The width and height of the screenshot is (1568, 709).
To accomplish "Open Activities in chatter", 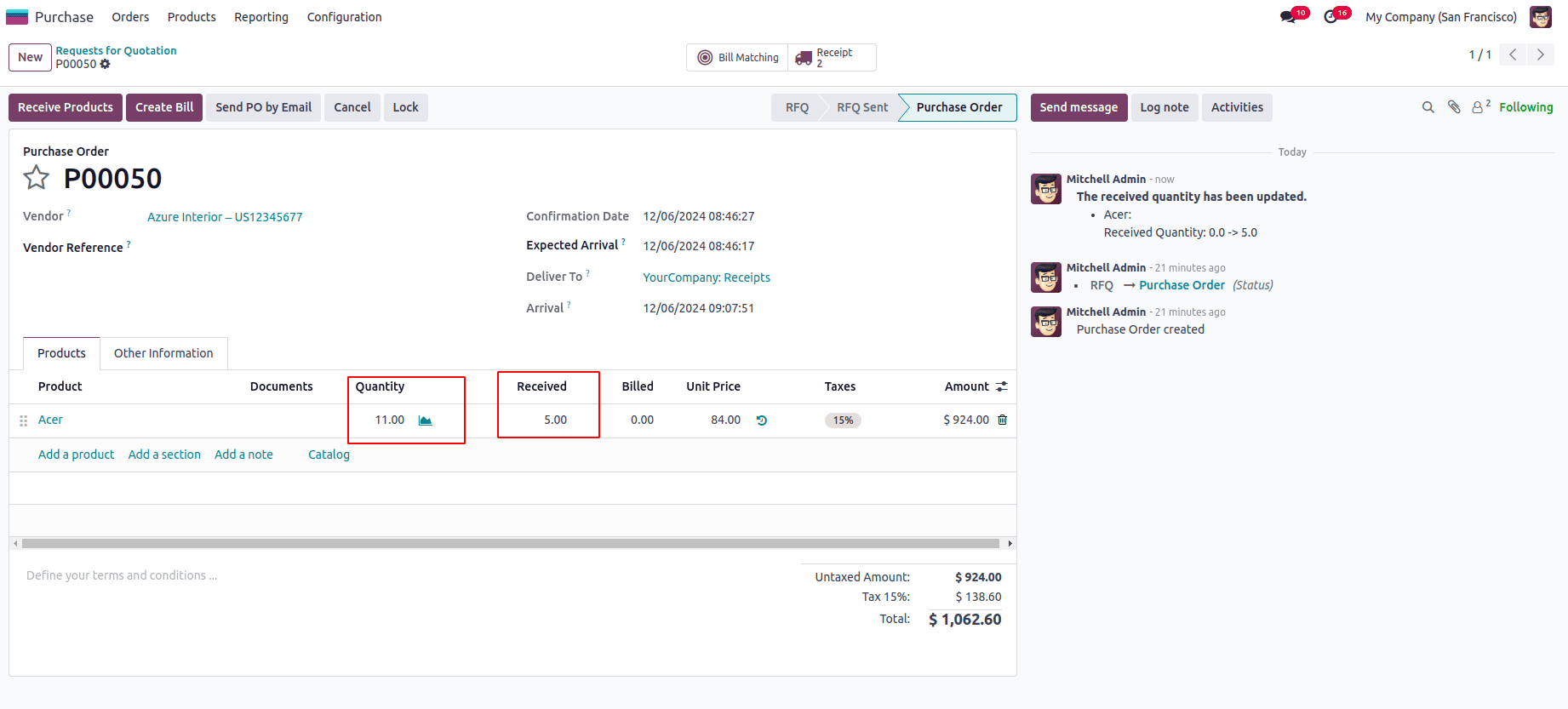I will pyautogui.click(x=1237, y=107).
